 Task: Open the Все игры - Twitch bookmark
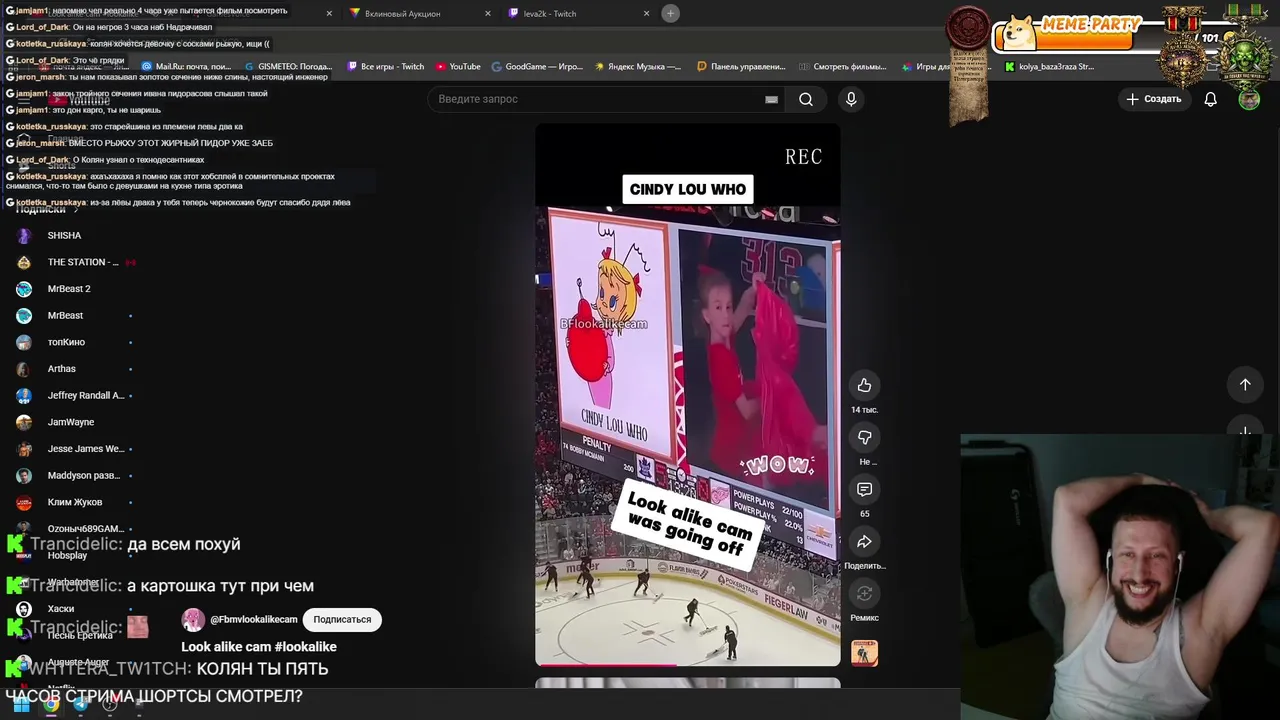pyautogui.click(x=385, y=67)
